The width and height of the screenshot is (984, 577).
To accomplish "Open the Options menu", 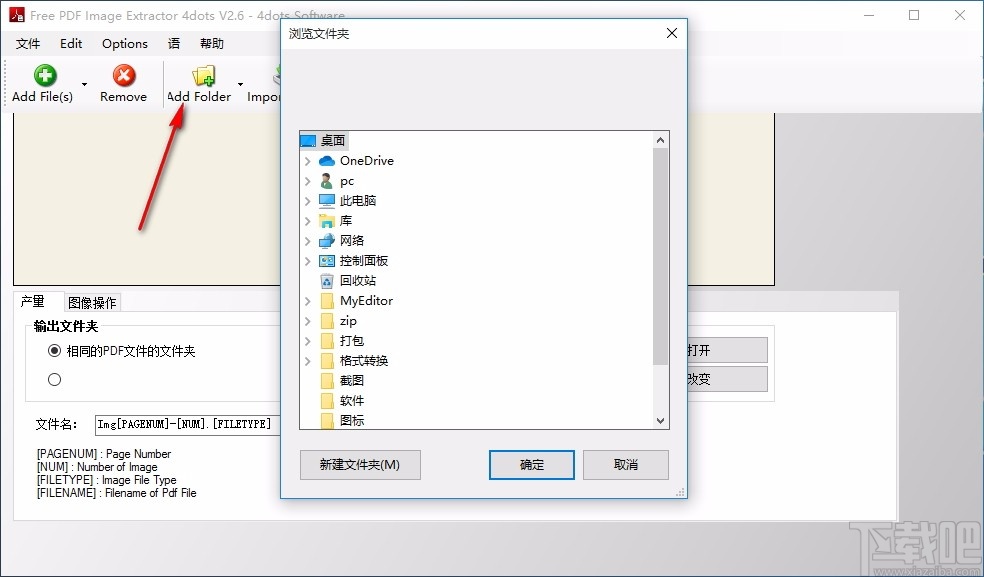I will [x=124, y=43].
